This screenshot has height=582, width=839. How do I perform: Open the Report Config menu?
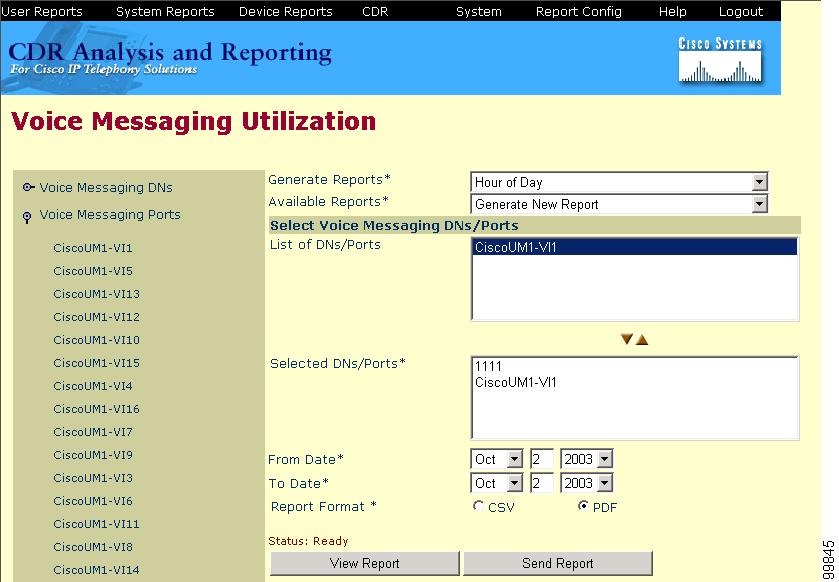coord(579,11)
